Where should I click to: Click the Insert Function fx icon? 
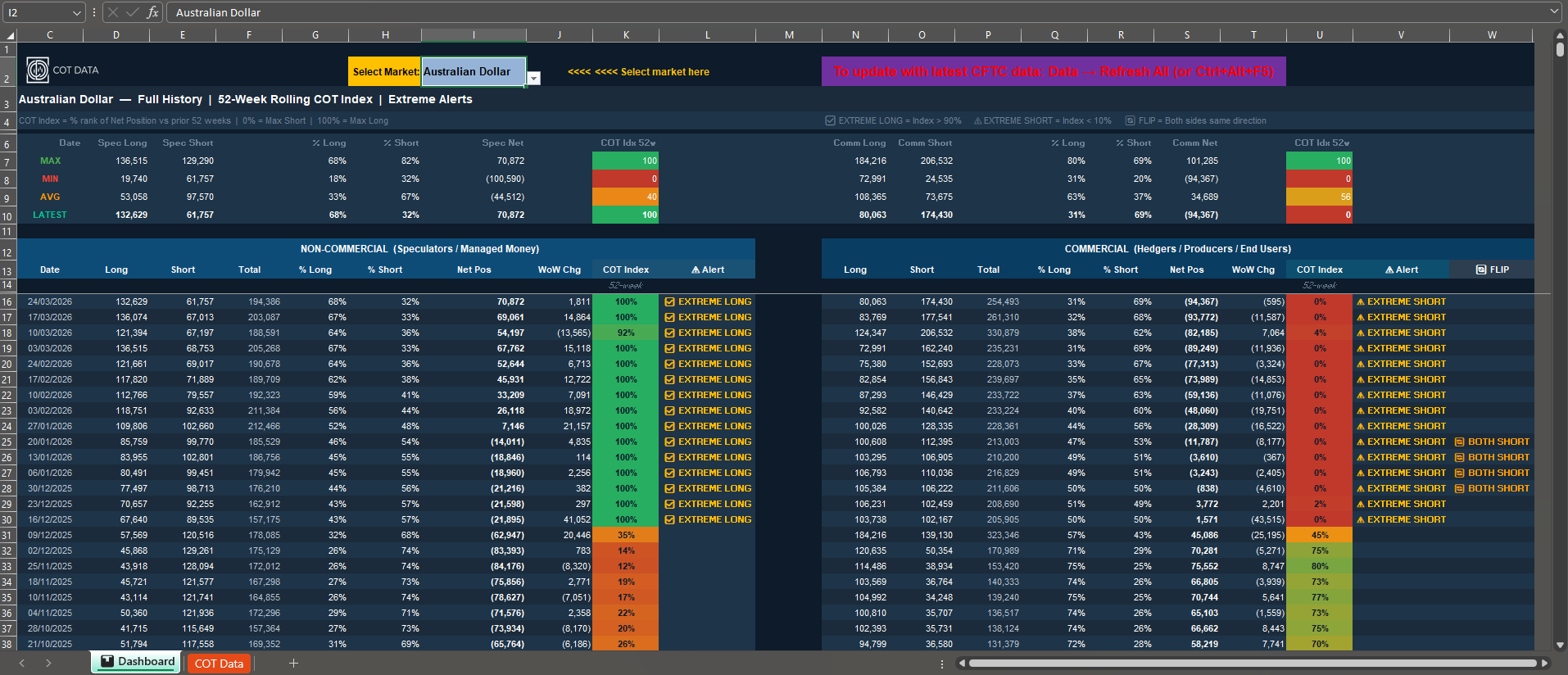152,12
